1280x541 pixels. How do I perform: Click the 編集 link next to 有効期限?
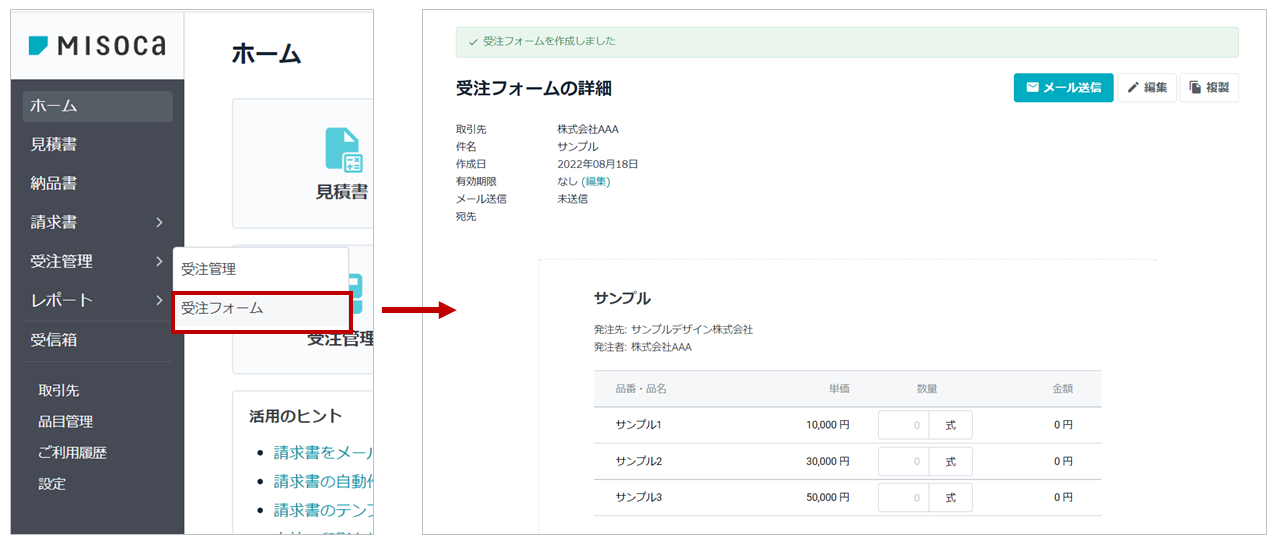click(596, 182)
